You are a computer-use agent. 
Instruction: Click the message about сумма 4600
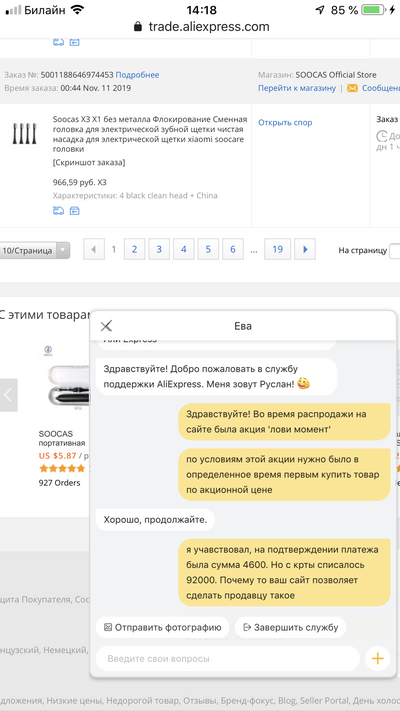pyautogui.click(x=284, y=572)
